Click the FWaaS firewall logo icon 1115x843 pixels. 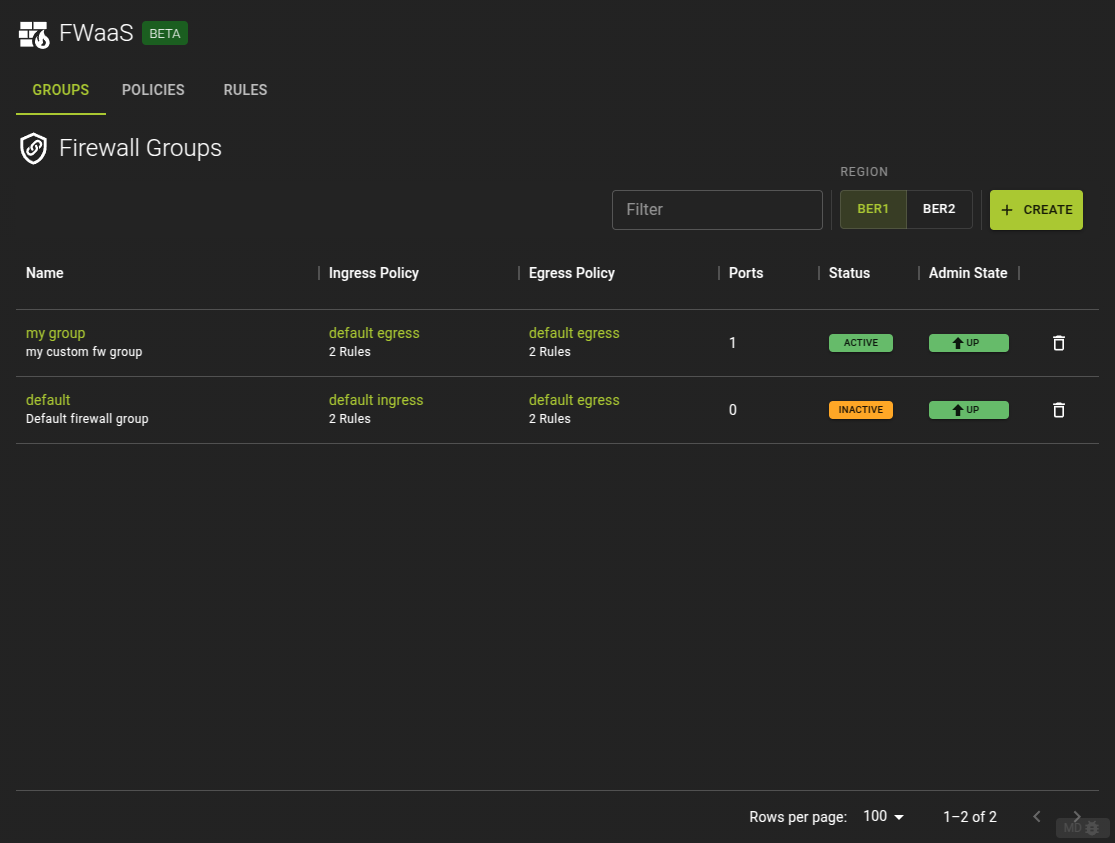tap(33, 34)
